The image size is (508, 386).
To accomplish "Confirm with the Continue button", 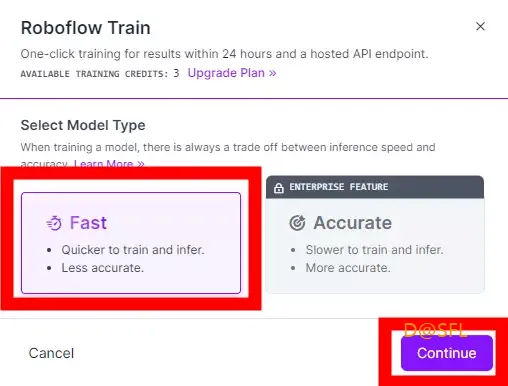I will coord(447,353).
